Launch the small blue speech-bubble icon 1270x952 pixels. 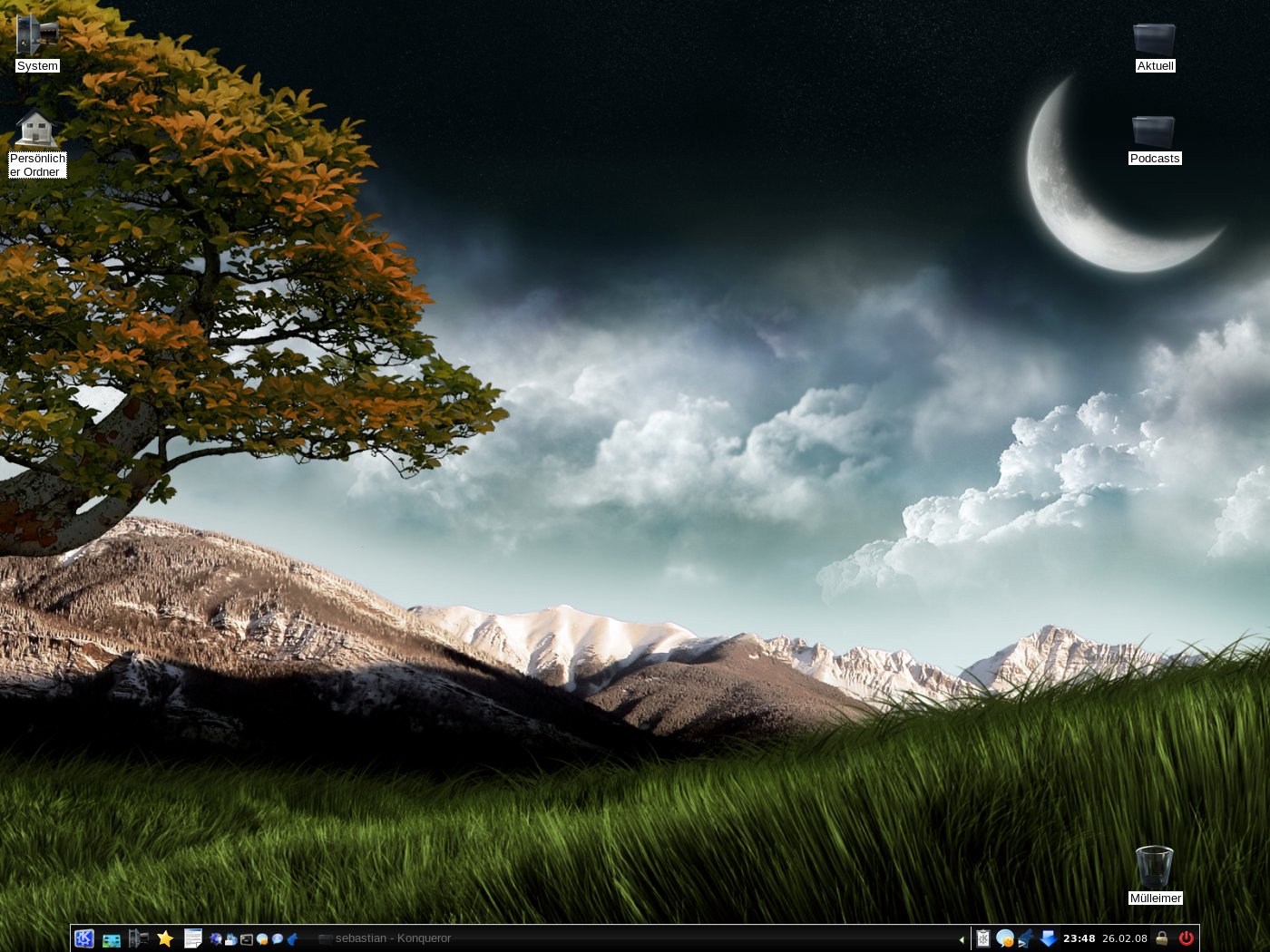278,939
